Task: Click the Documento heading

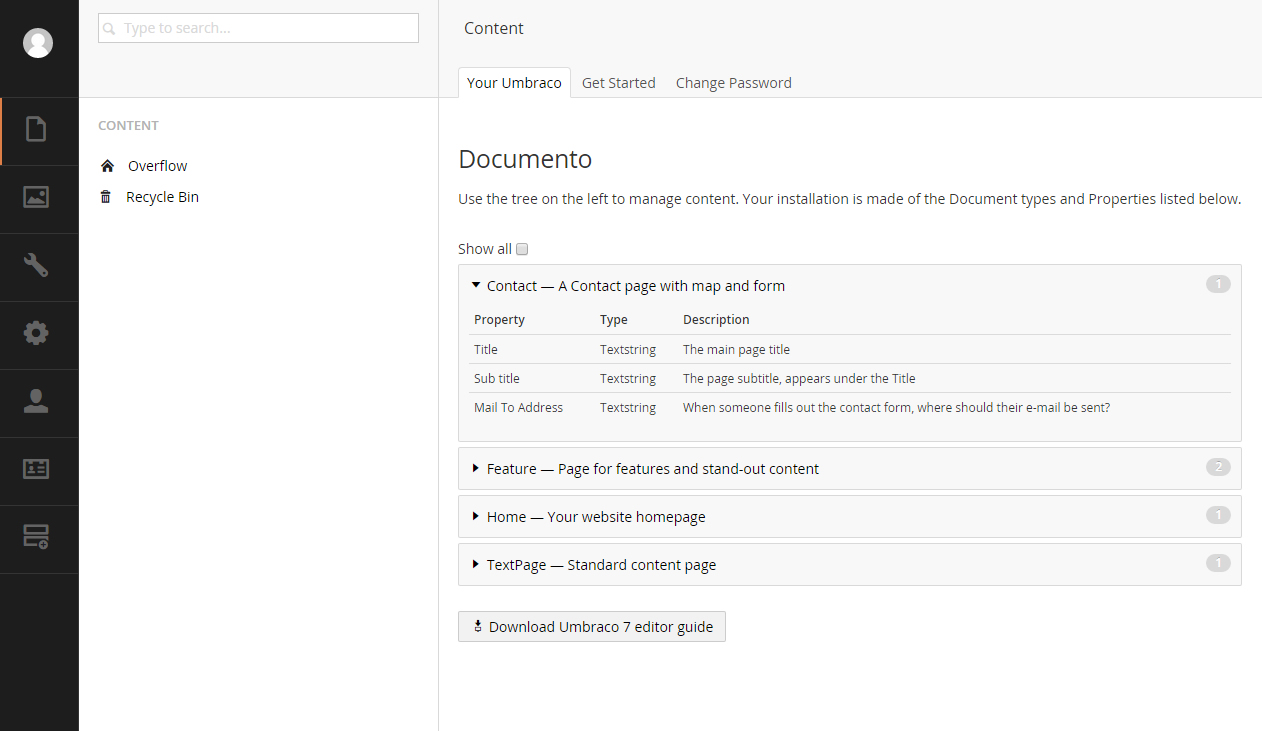Action: tap(525, 159)
